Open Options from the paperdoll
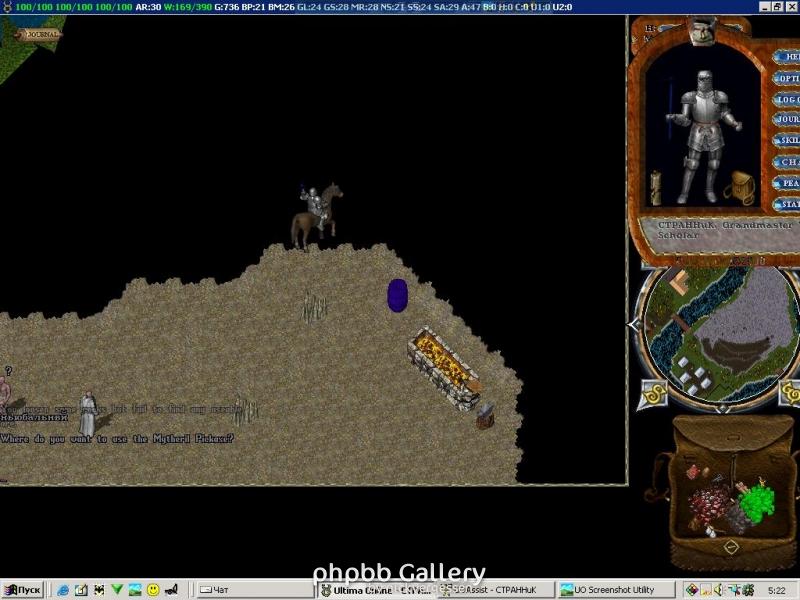This screenshot has height=600, width=800. pyautogui.click(x=787, y=78)
